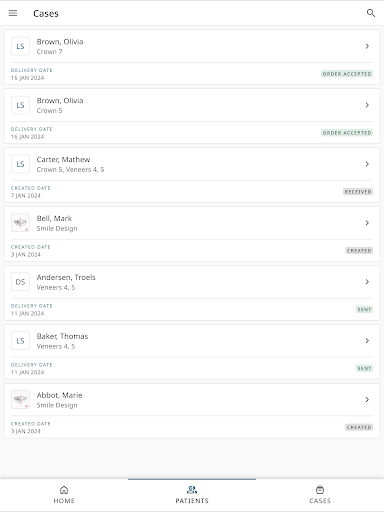
Task: Click LS badge for Carter, Mathew
Action: click(20, 164)
